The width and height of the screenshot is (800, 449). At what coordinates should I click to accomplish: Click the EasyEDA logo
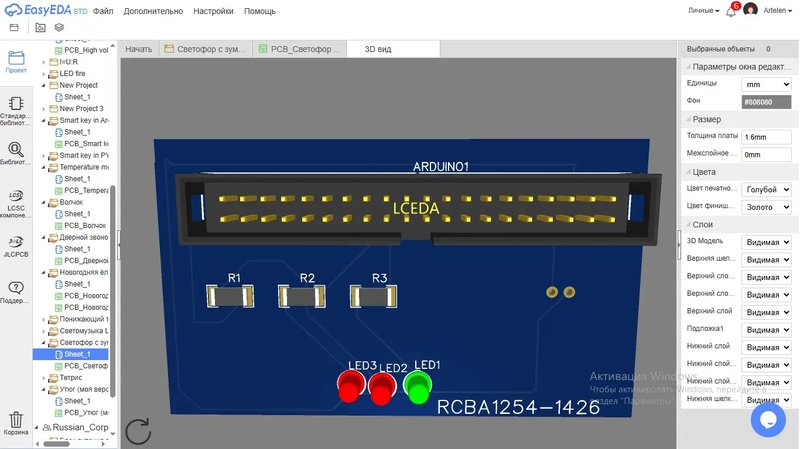point(45,10)
